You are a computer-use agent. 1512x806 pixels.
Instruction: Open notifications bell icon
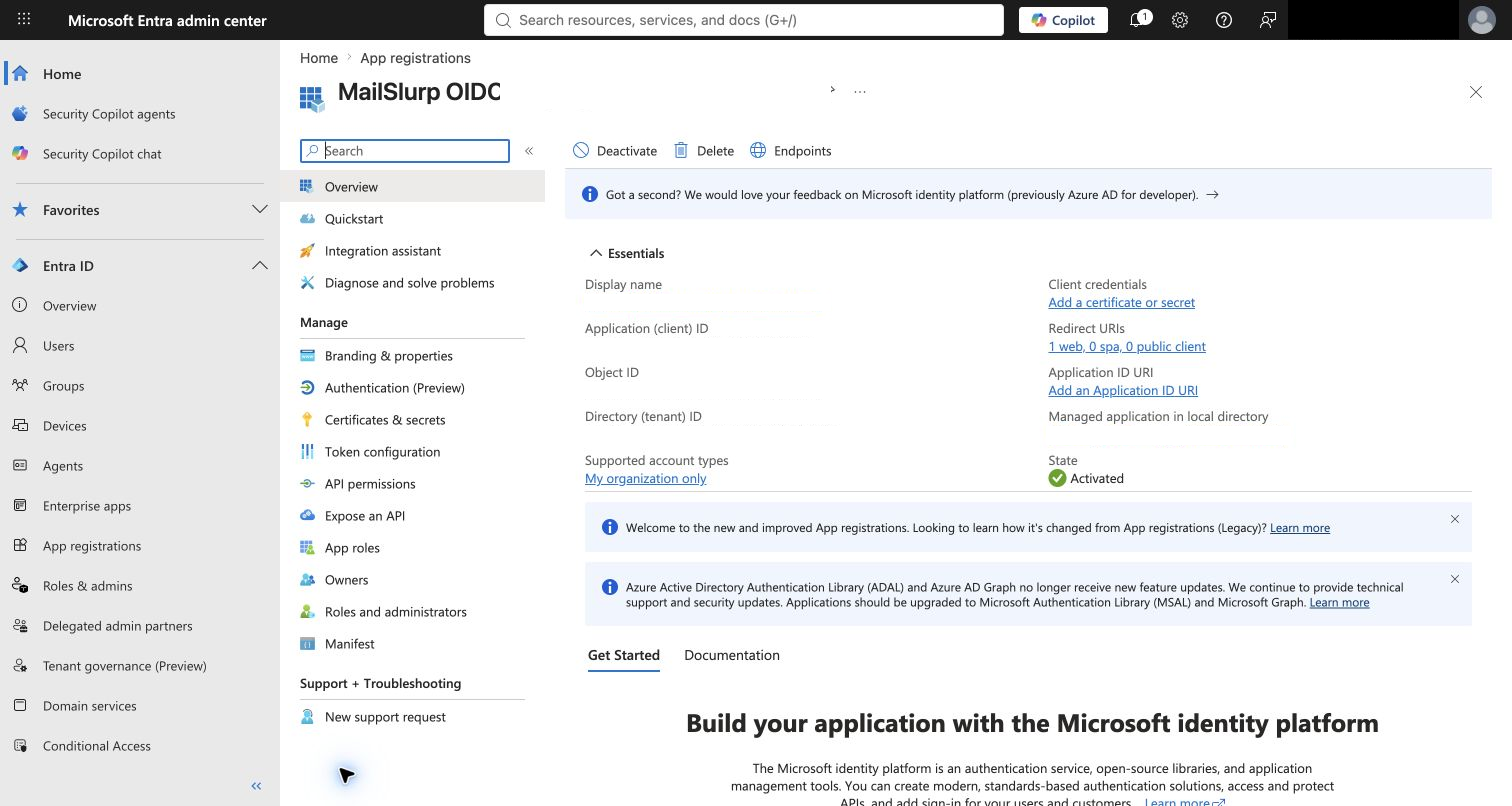click(x=1137, y=20)
